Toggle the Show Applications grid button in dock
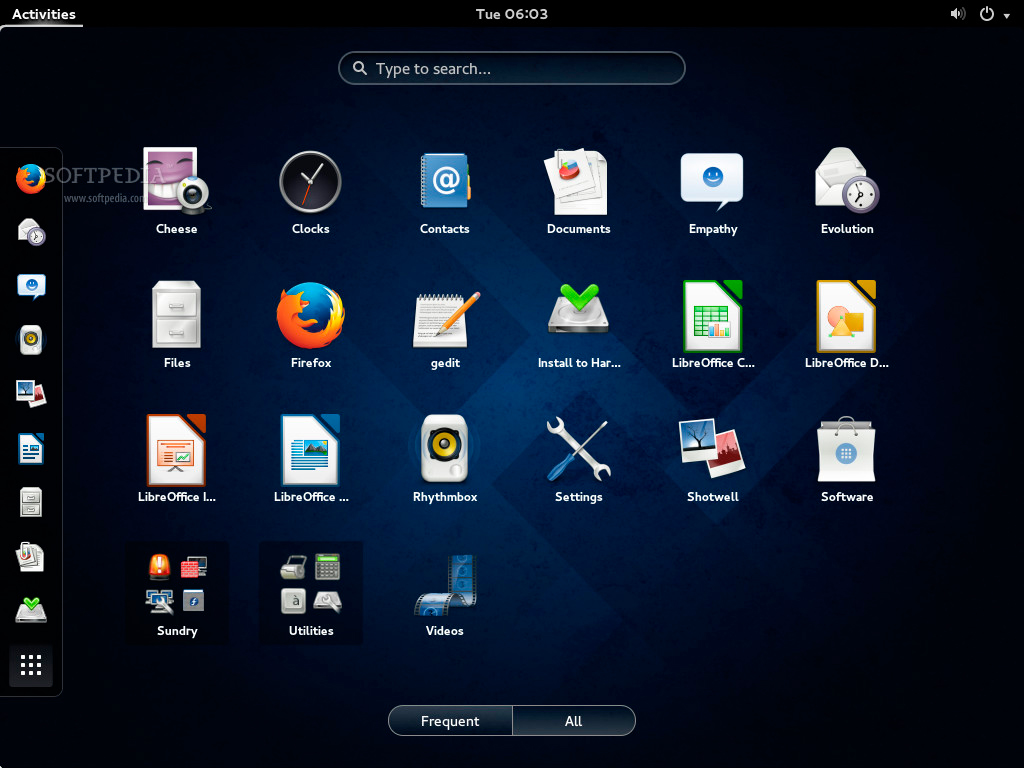Screen dimensions: 1024x768 pos(31,665)
